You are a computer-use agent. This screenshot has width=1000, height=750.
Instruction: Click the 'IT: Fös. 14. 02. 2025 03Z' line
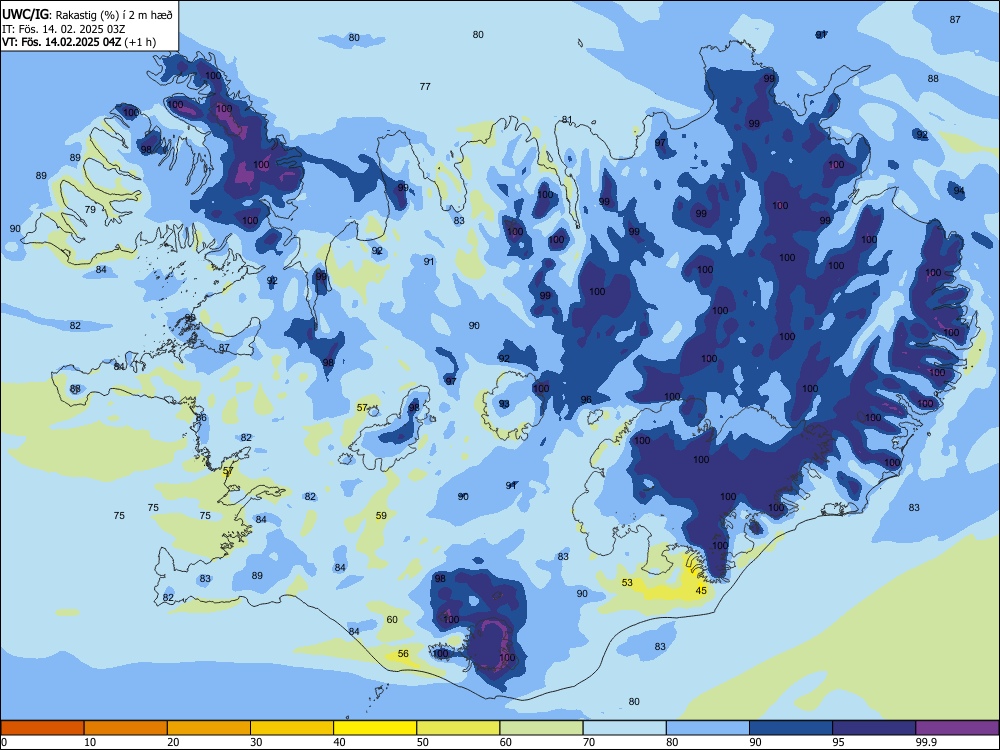tap(64, 29)
